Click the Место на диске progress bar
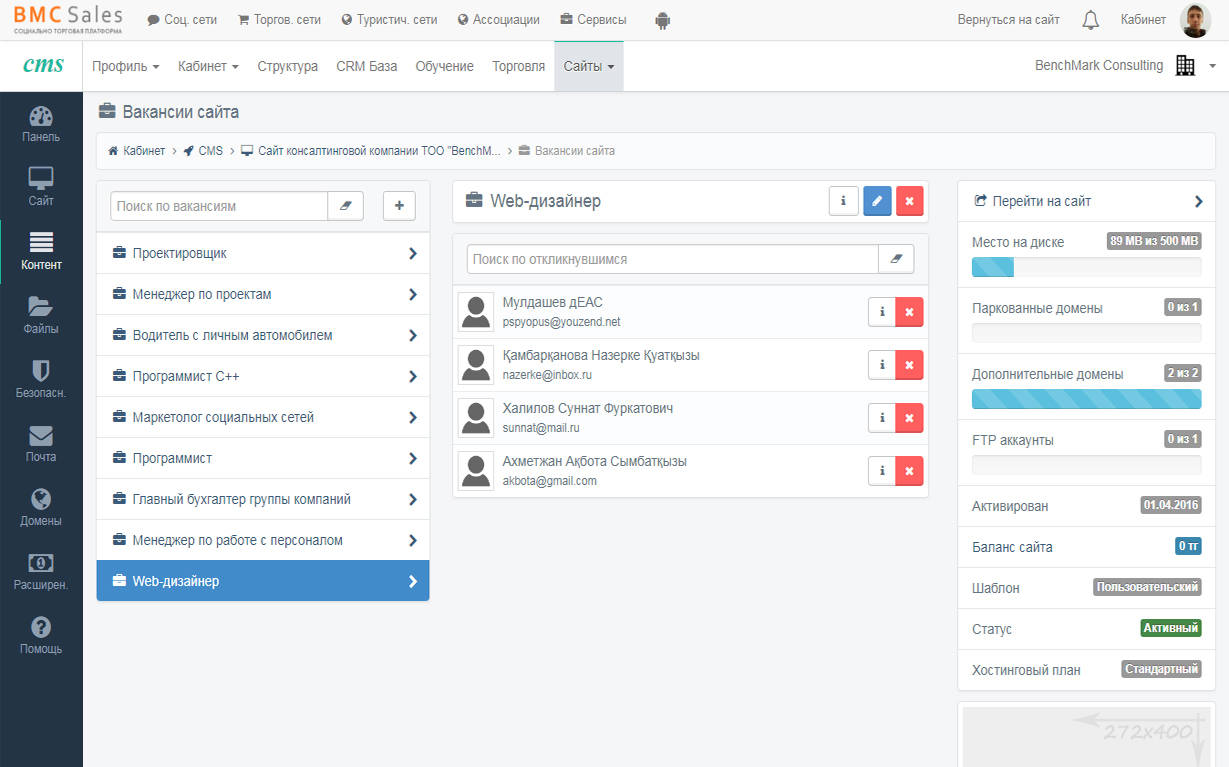 [1086, 267]
